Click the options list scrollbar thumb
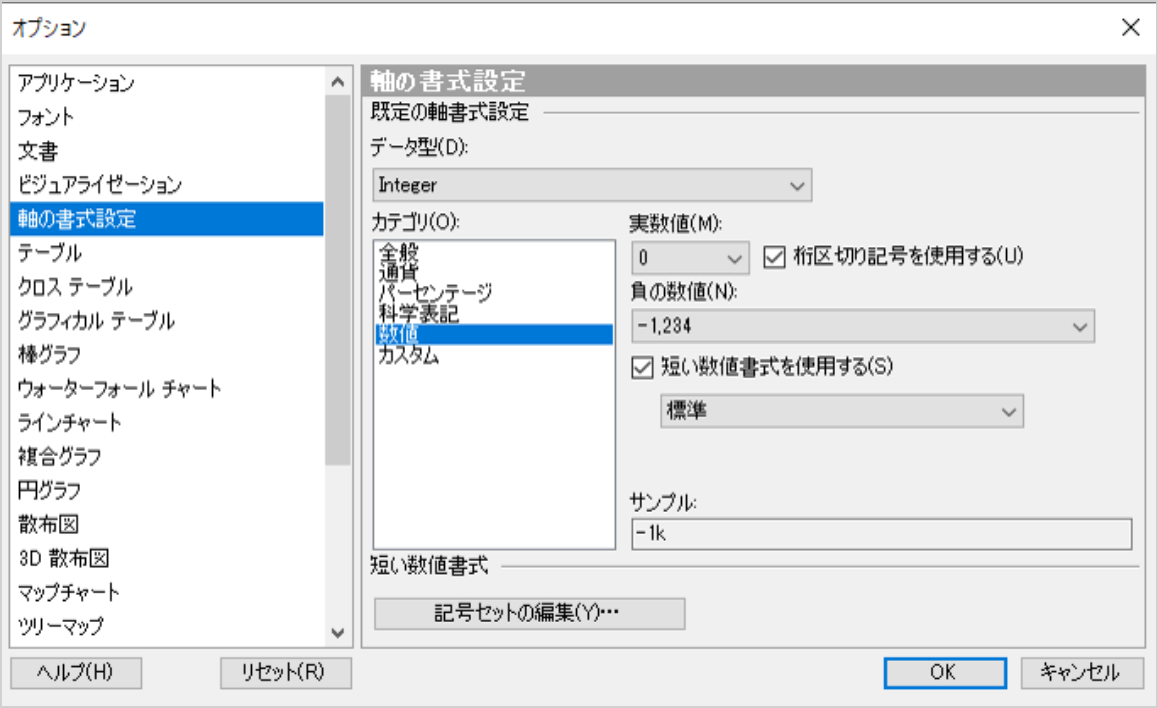Viewport: 1158px width, 708px height. pyautogui.click(x=338, y=281)
